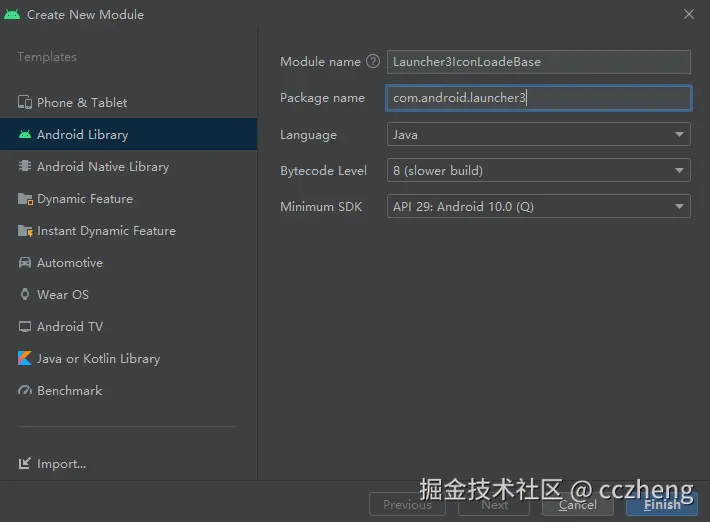Choose Instant Dynamic Feature template
Viewport: 710px width, 522px height.
coord(129,231)
